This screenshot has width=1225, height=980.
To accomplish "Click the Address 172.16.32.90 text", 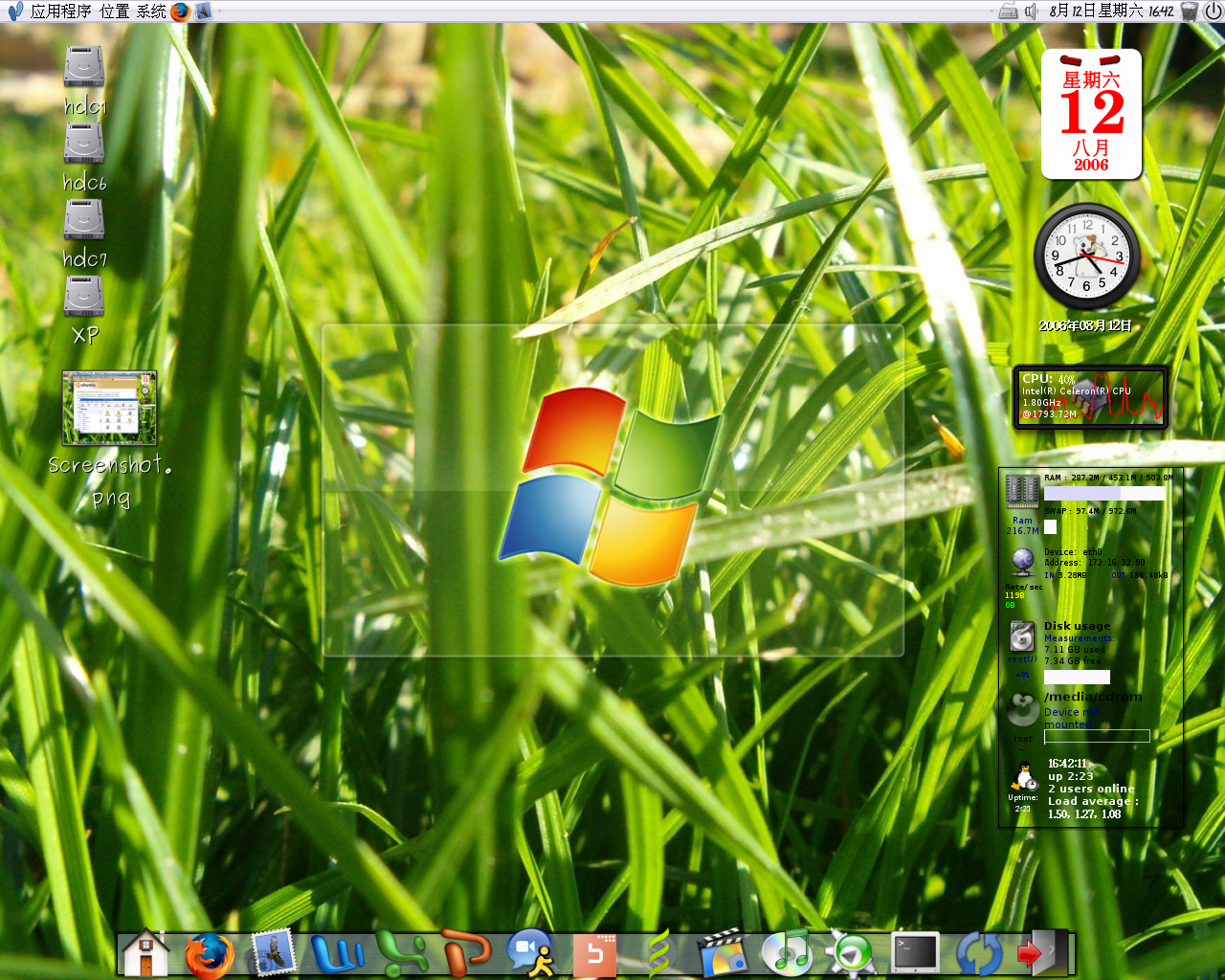I will click(1095, 563).
